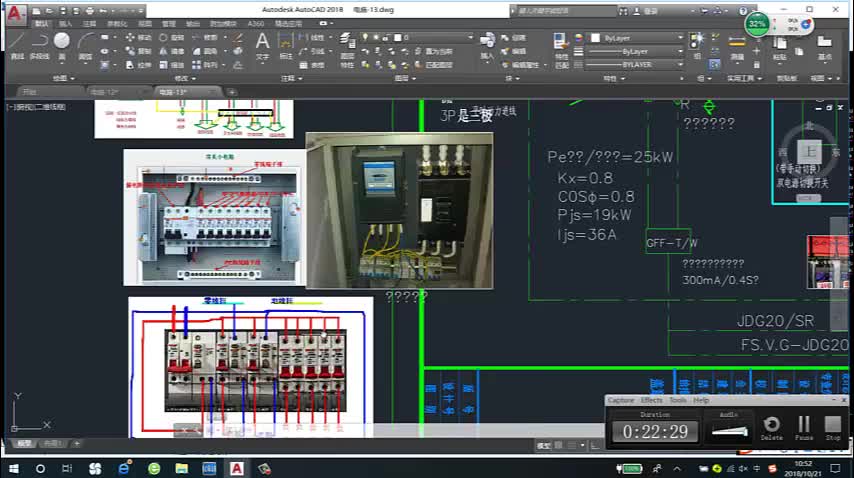Expand the Block panel flyout
Viewport: 854px width, 478px height.
[512, 78]
